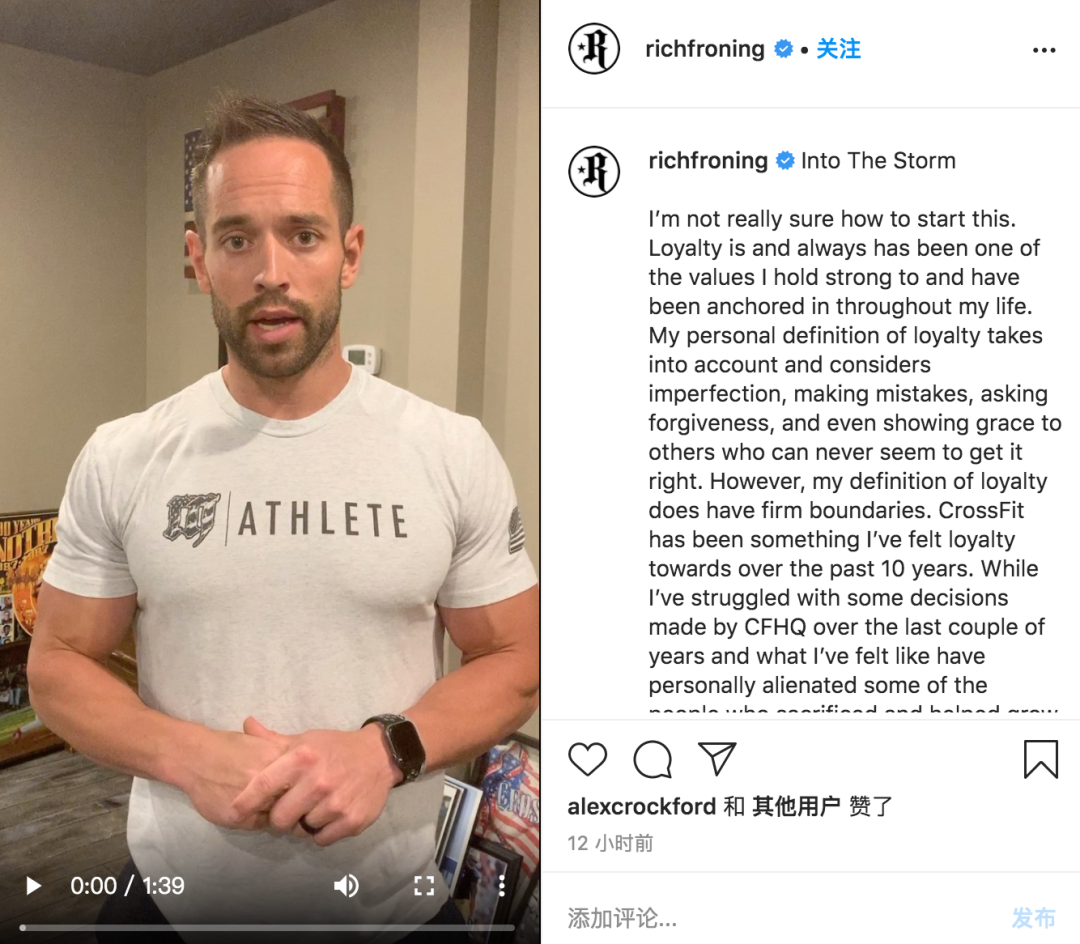Follow richfroning using 关注 link
The image size is (1080, 944).
point(838,49)
